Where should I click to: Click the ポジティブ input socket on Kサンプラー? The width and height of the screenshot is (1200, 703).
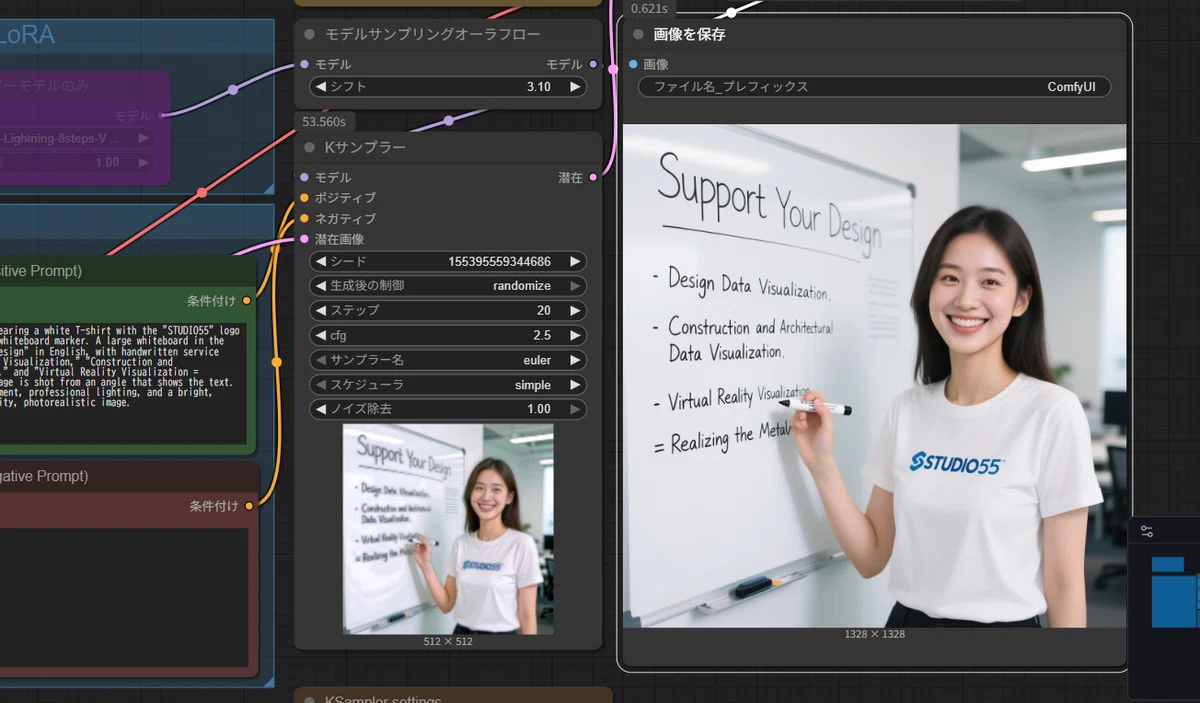point(304,198)
